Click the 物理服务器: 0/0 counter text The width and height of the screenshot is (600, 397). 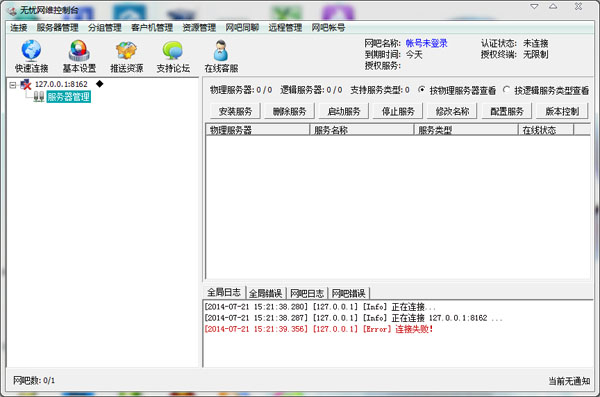tap(241, 90)
